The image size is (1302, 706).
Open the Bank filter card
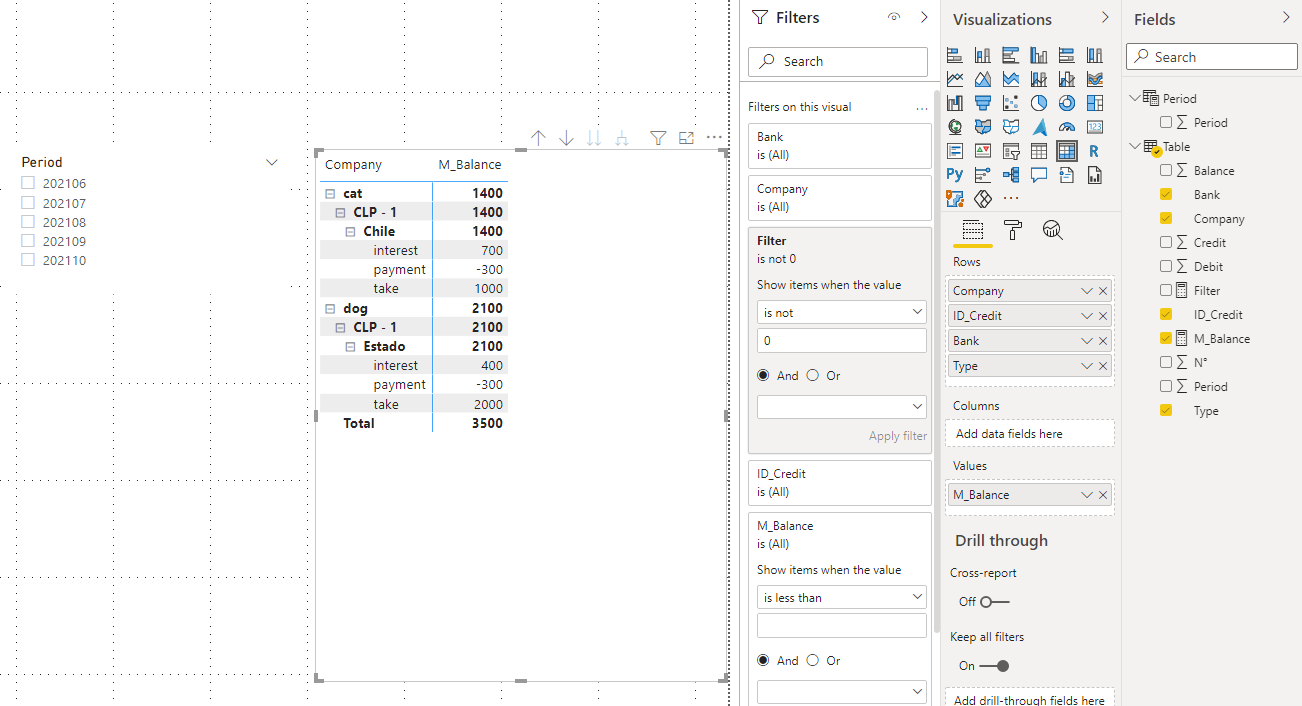[839, 146]
